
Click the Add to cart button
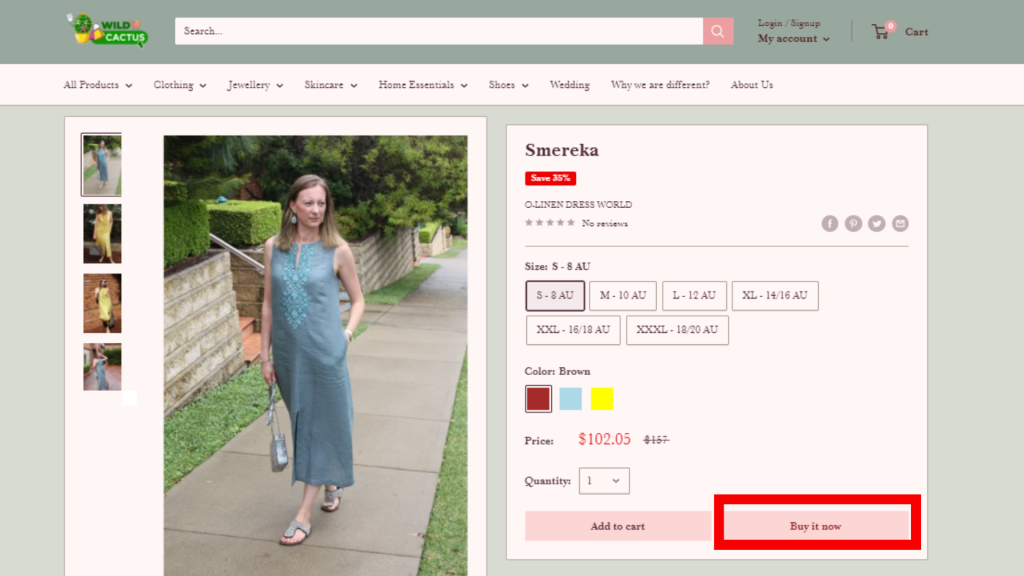coord(617,526)
